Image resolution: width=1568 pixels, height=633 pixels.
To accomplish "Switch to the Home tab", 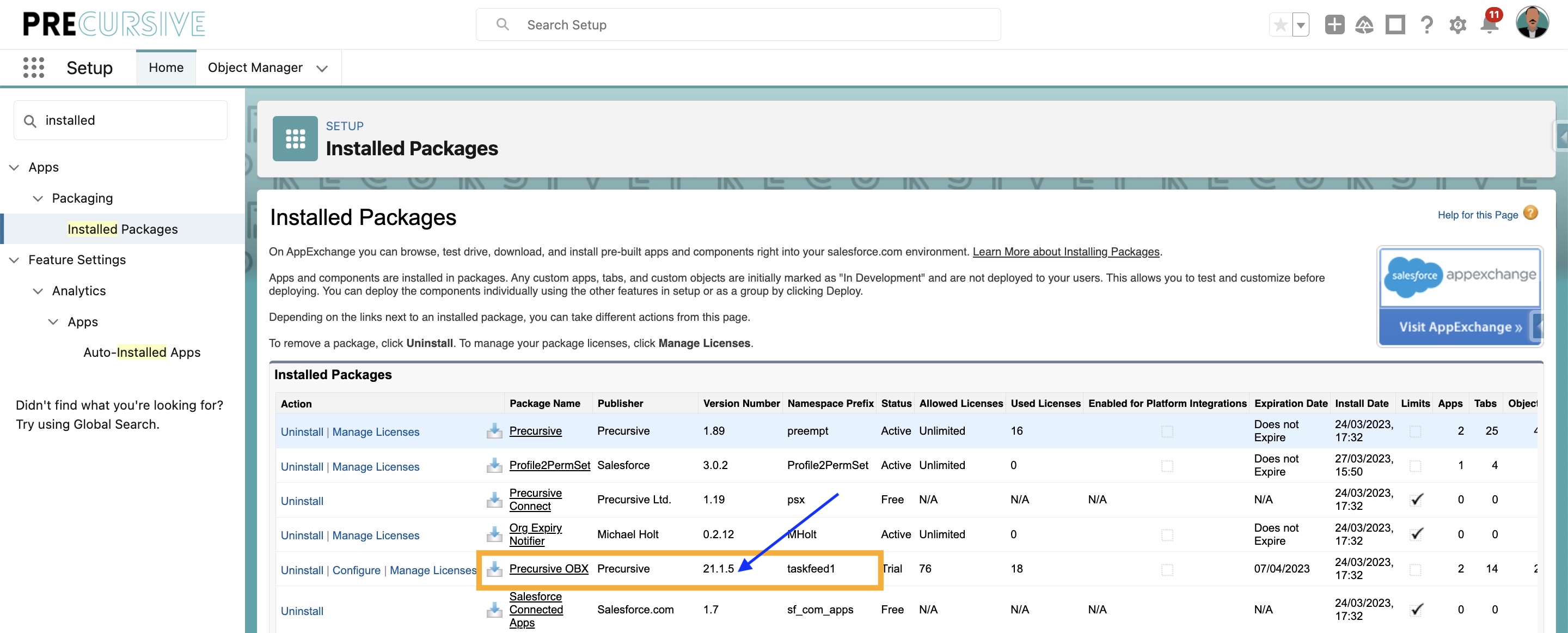I will pos(166,68).
